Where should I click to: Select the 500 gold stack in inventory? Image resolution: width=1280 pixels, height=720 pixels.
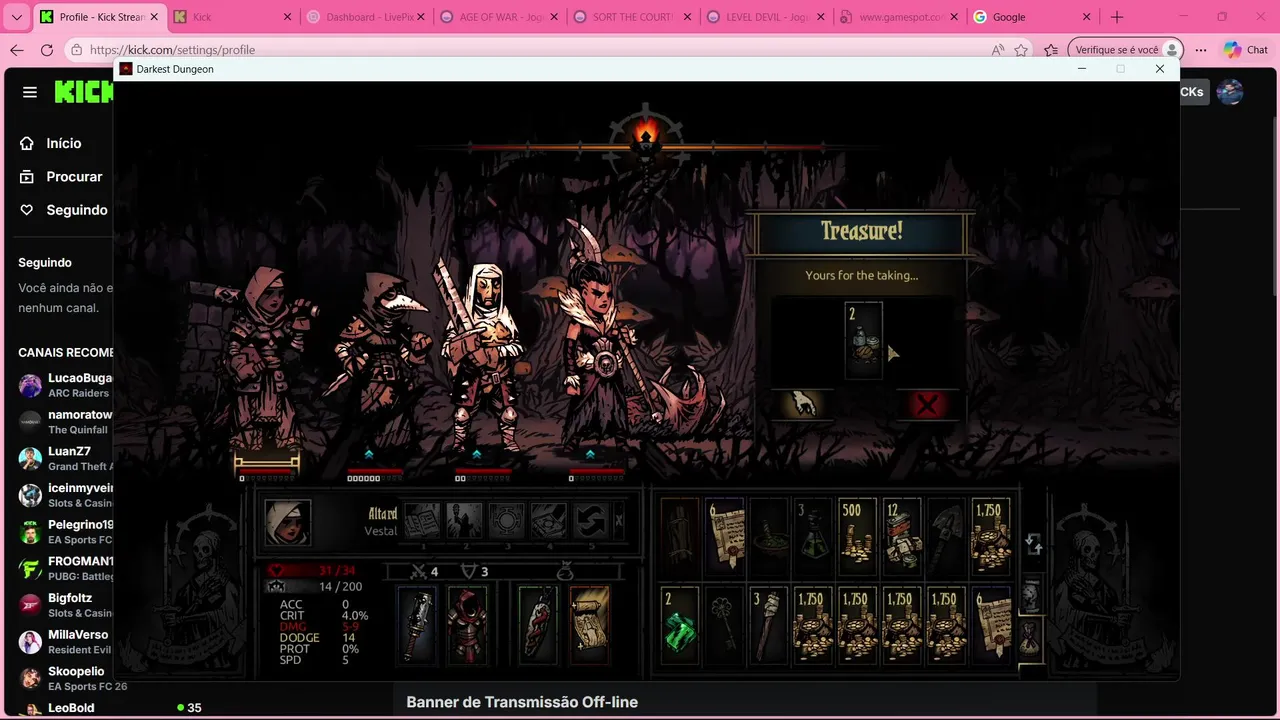857,536
